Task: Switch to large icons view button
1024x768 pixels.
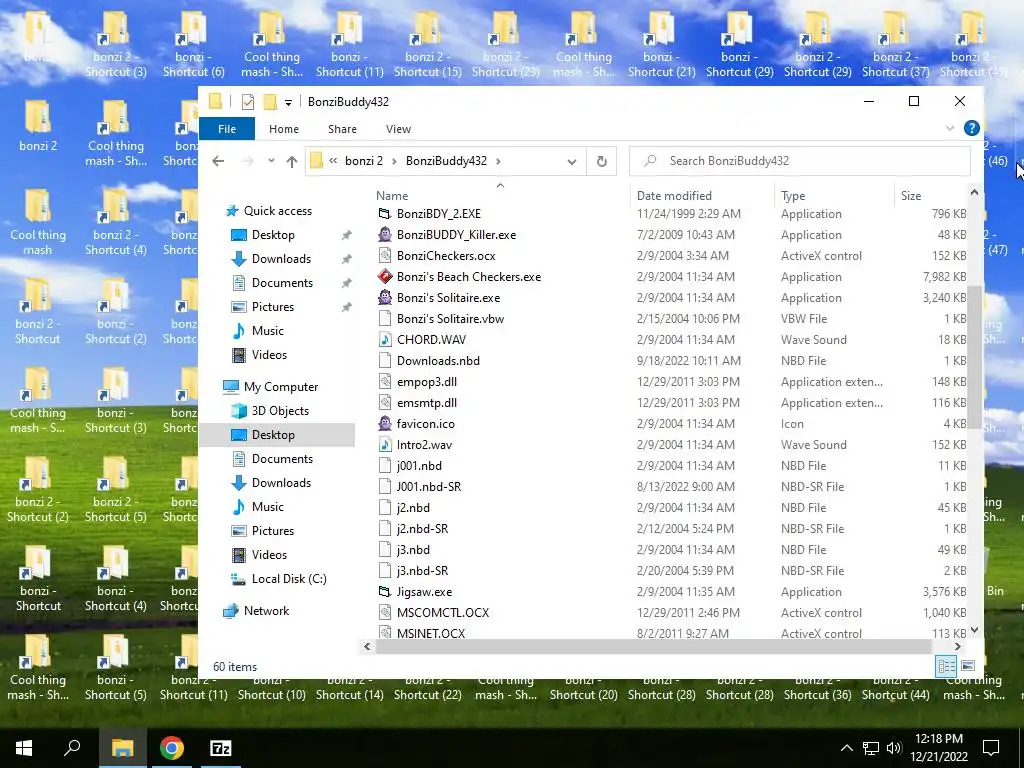Action: click(x=968, y=666)
